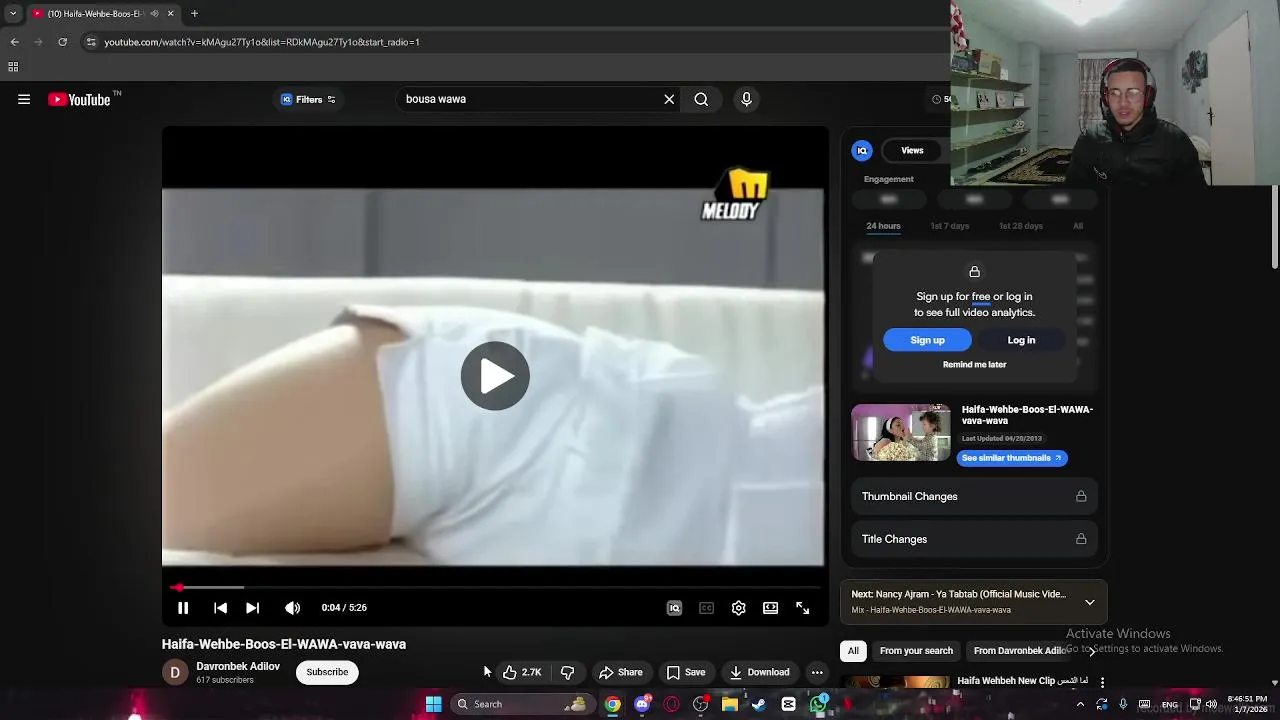Log in to vidIQ
Screen dimensions: 1280x720
coord(1021,340)
